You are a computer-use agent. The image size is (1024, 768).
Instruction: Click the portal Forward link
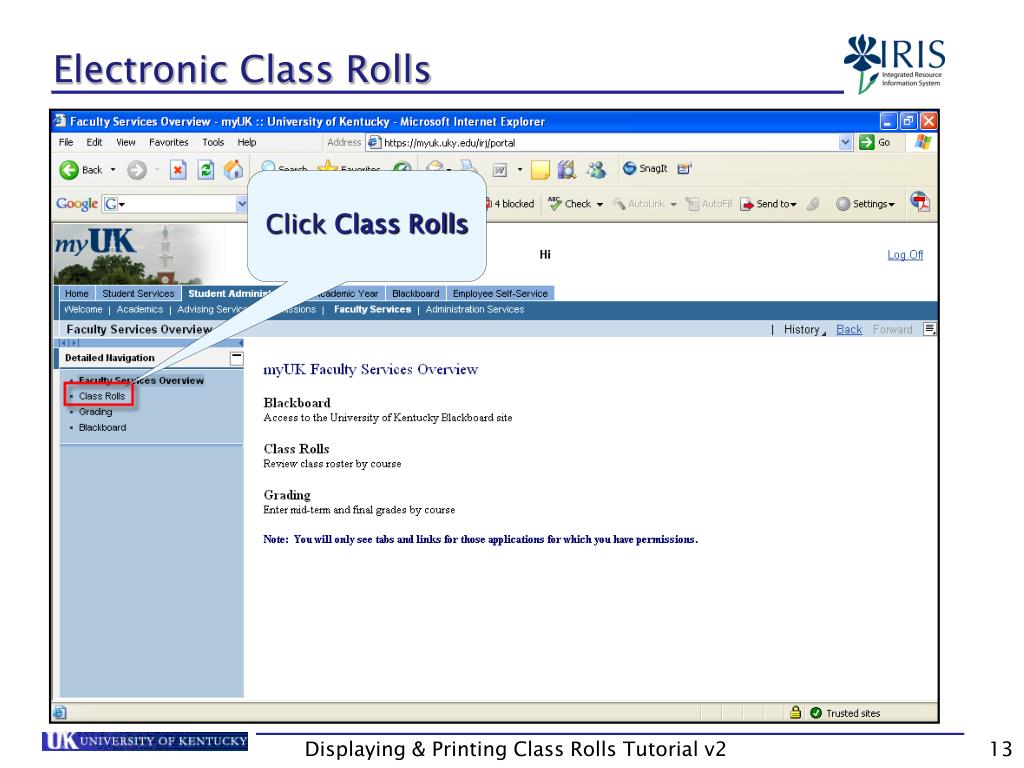coord(892,330)
